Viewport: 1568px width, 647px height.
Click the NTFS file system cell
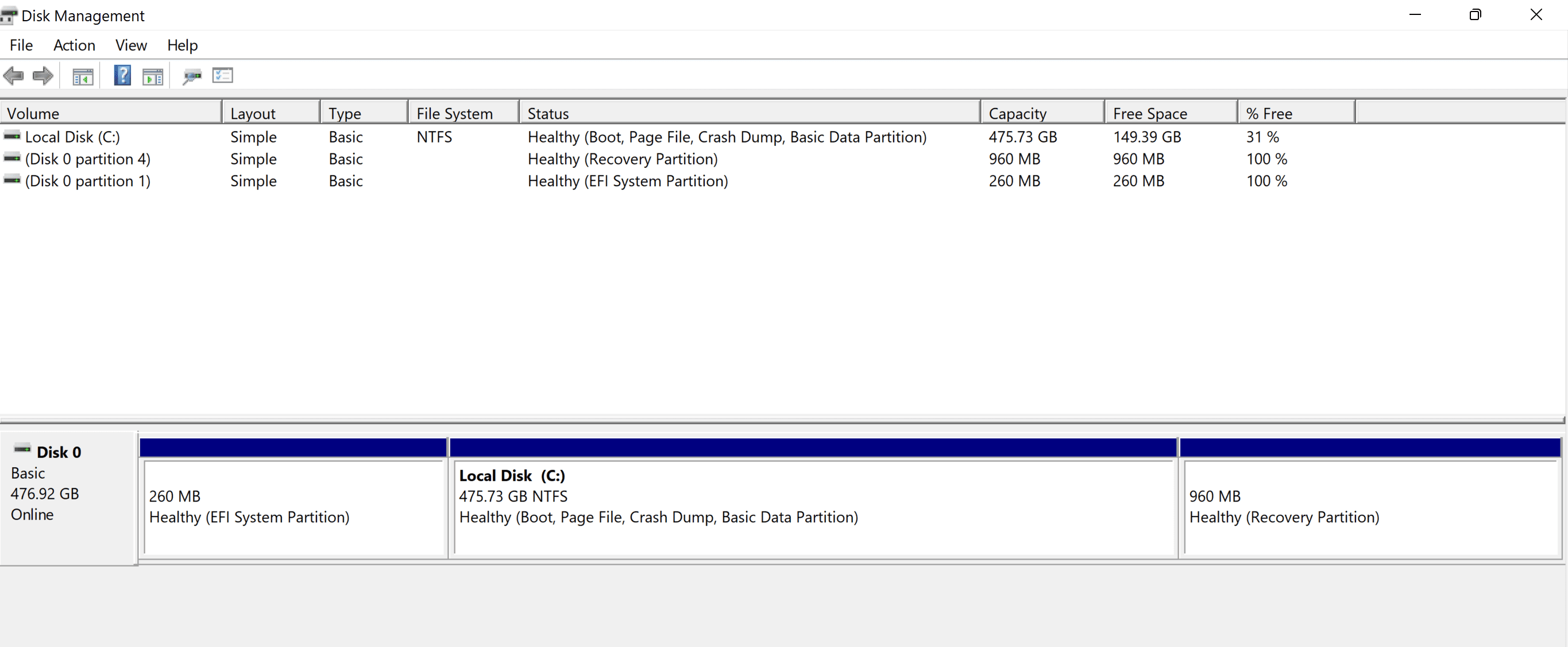[434, 137]
